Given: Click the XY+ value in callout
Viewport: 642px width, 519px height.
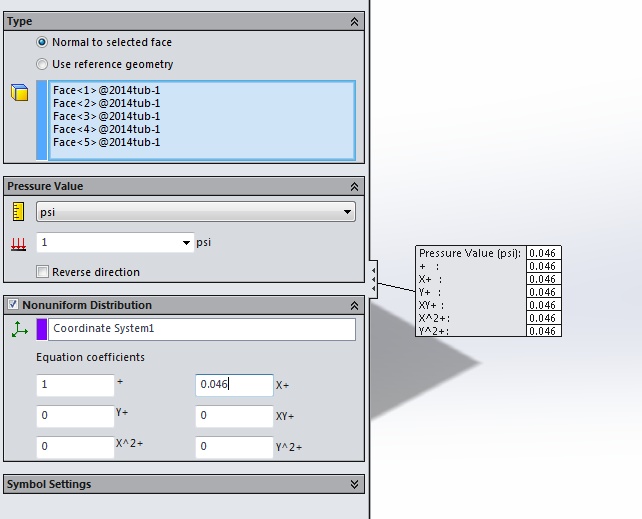Looking at the screenshot, I should click(x=543, y=305).
